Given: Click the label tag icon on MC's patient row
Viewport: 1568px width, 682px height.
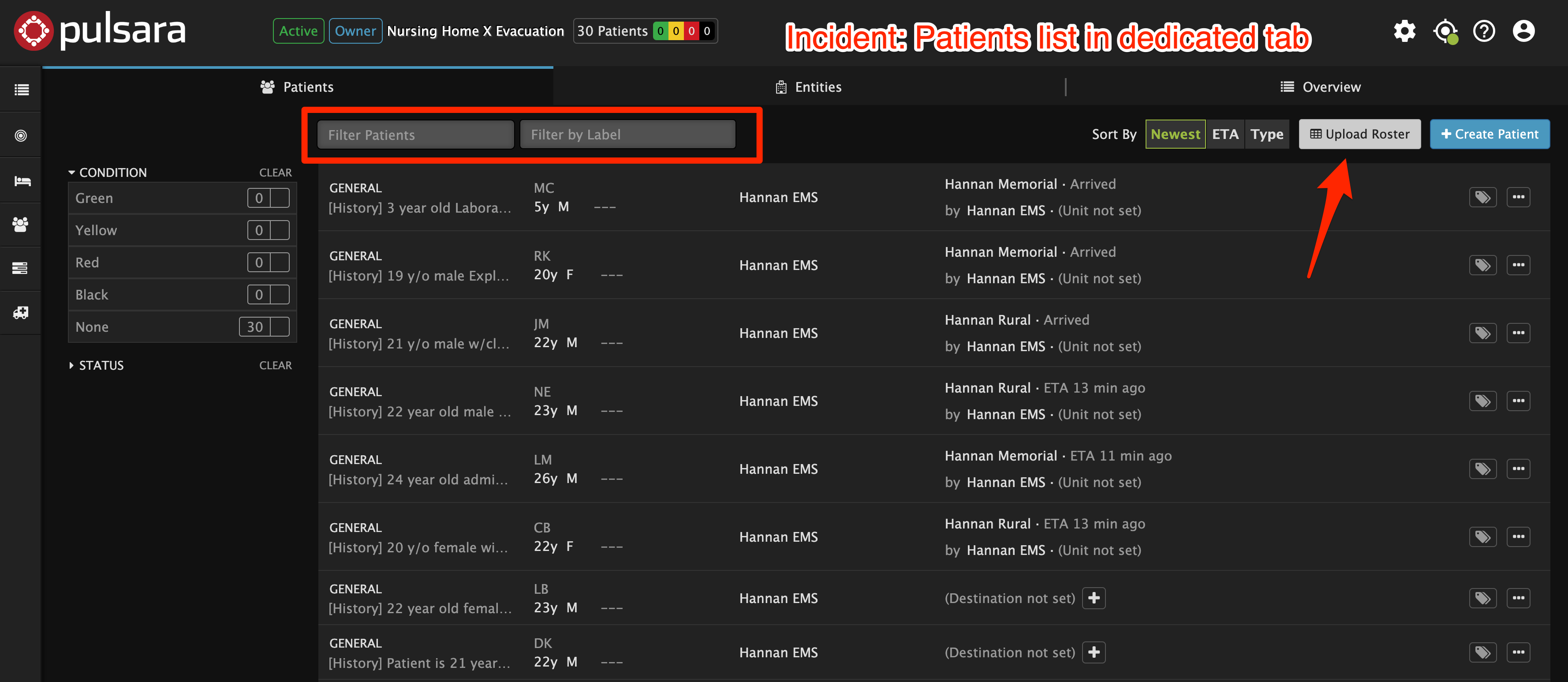Looking at the screenshot, I should (1483, 197).
